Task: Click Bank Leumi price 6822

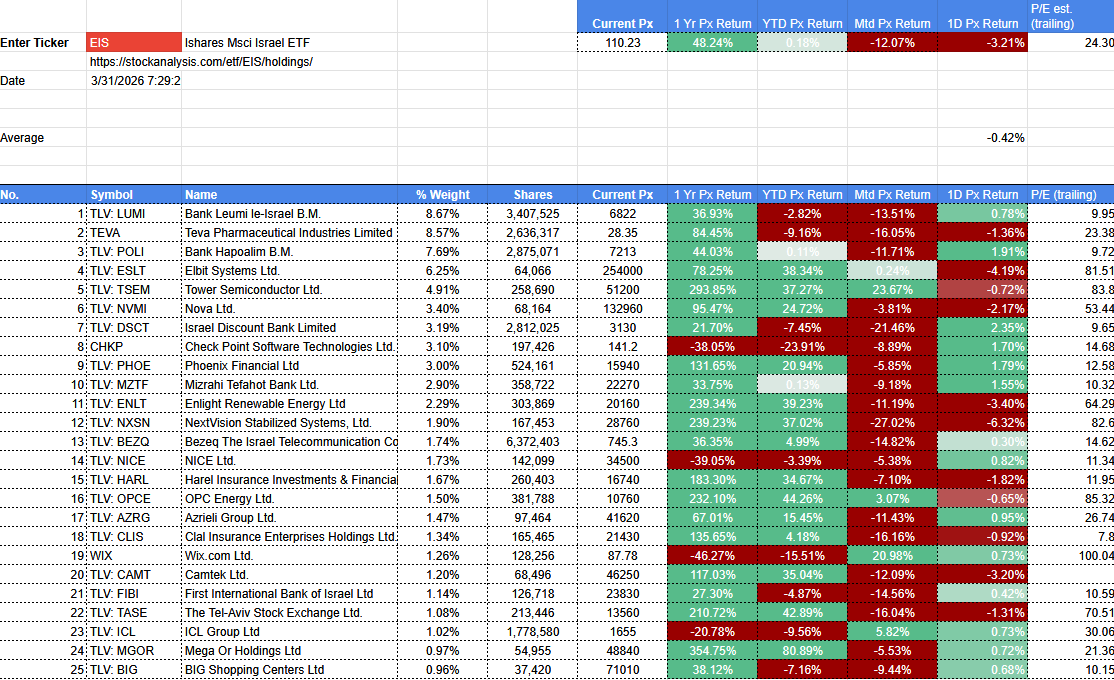Action: pyautogui.click(x=622, y=214)
